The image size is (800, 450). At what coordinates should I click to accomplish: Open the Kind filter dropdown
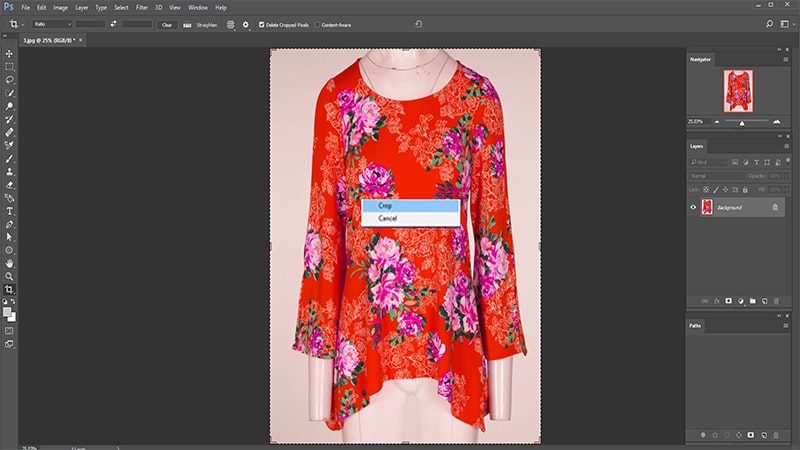(709, 162)
